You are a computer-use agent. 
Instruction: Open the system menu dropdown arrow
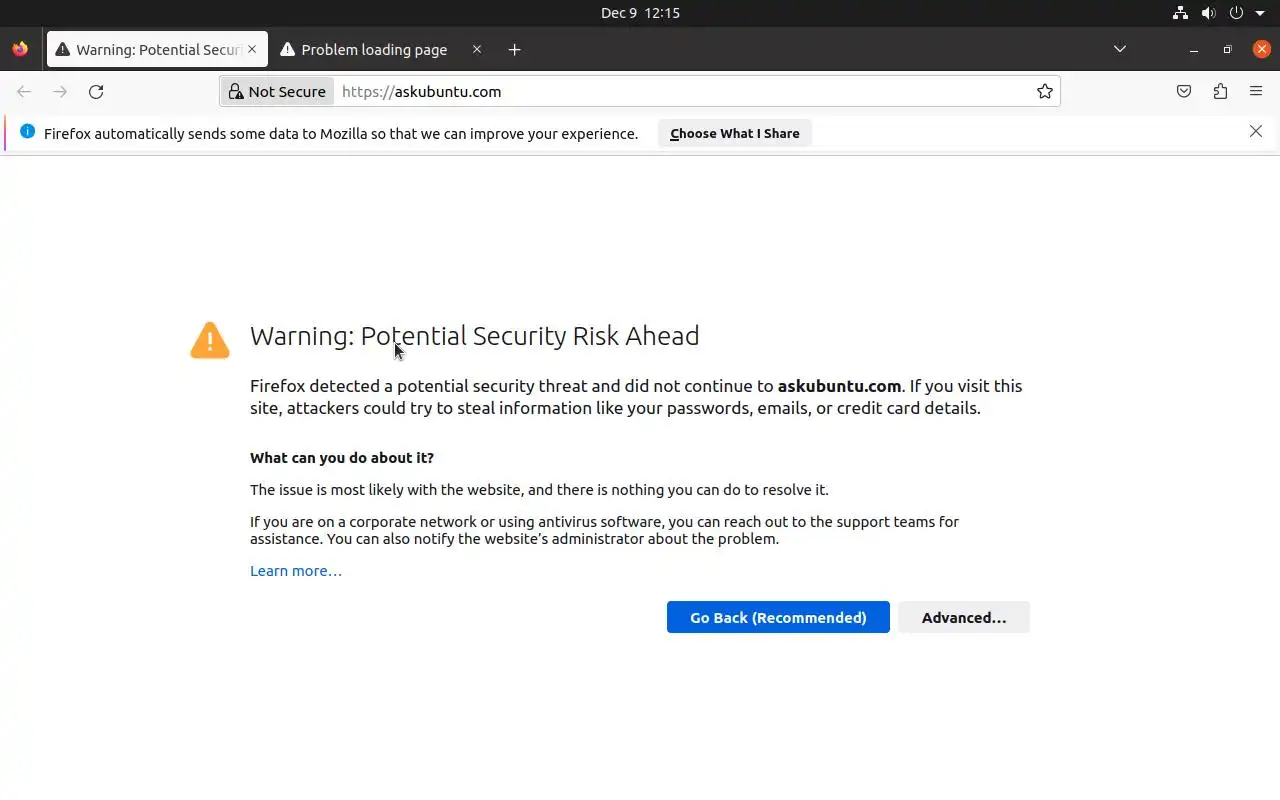[x=1260, y=13]
